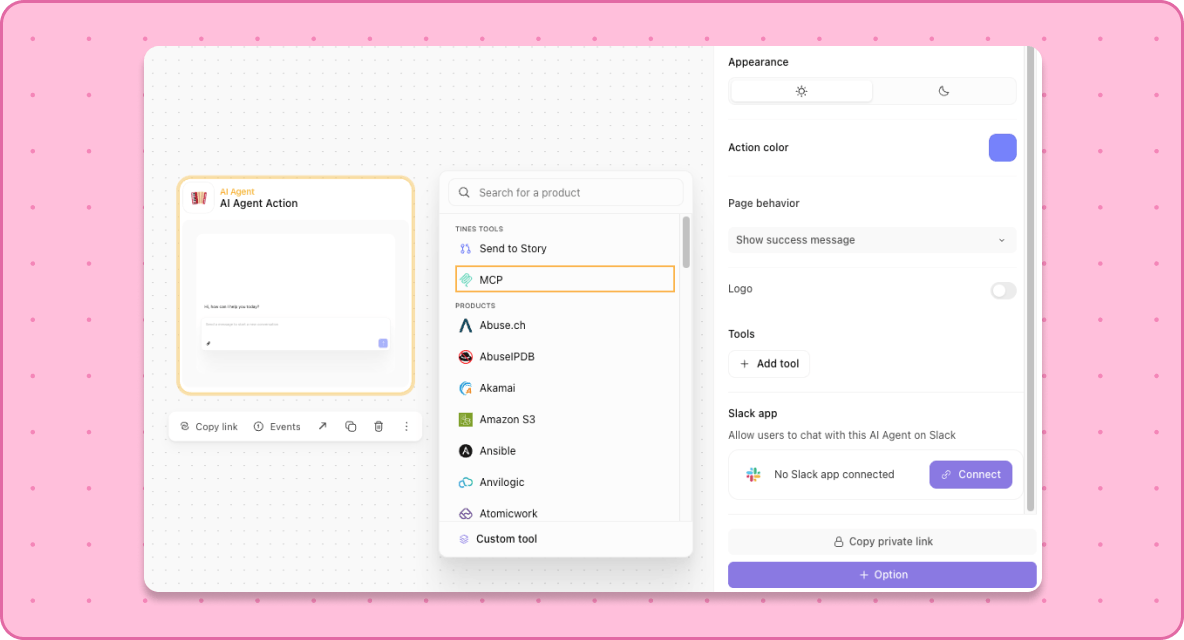Open Events for the action

(x=276, y=426)
